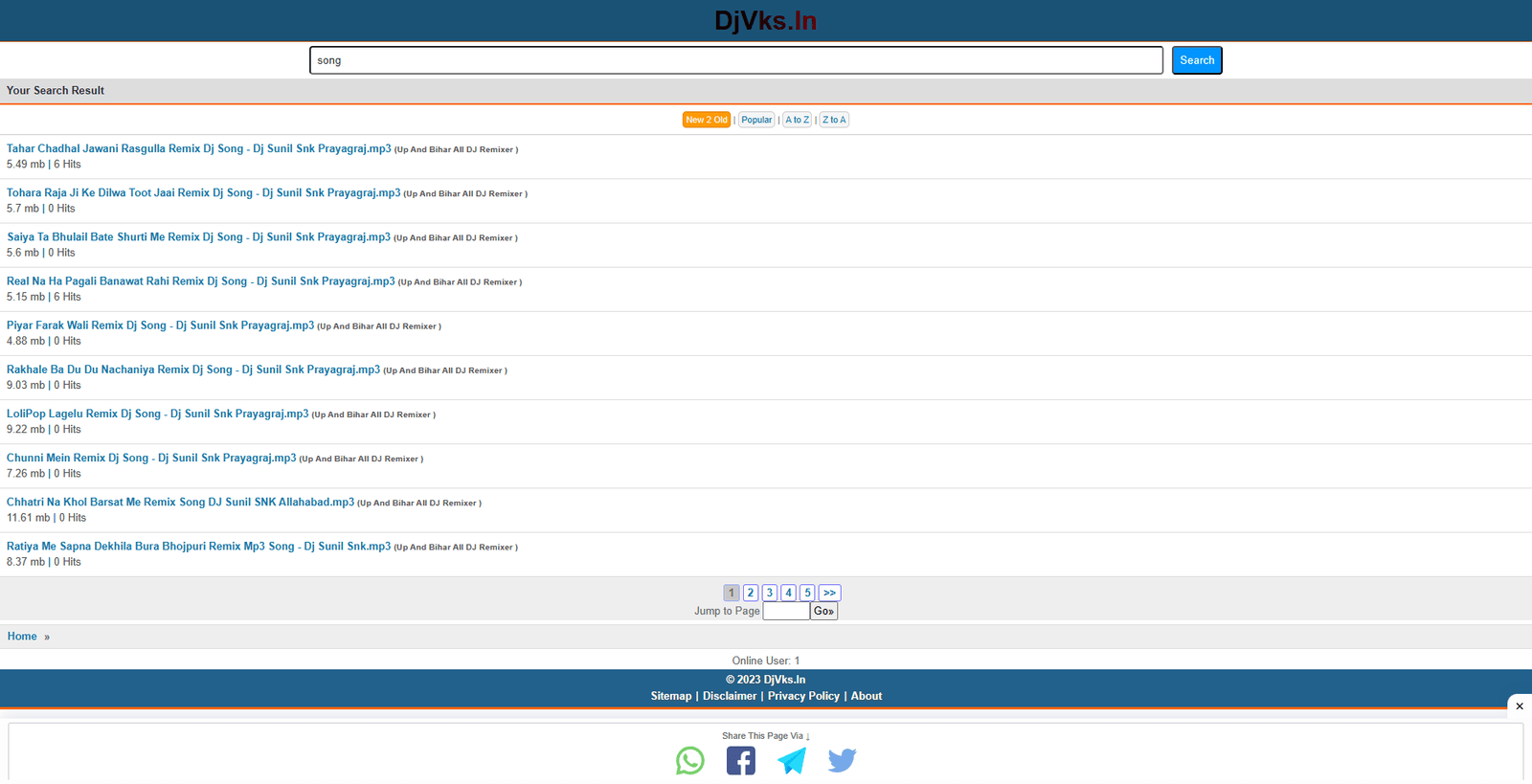Click the "9.22 mb | 0 Hits" text
1532x784 pixels.
click(44, 429)
